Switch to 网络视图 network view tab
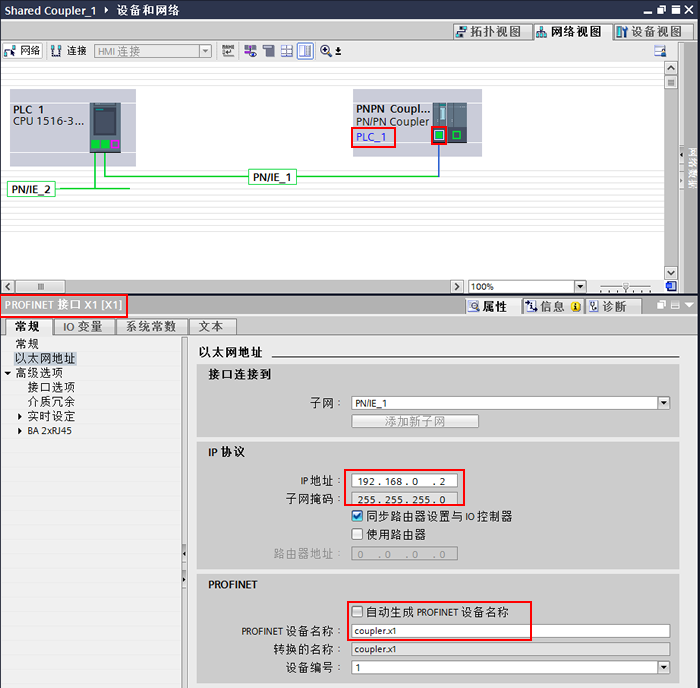 (573, 32)
